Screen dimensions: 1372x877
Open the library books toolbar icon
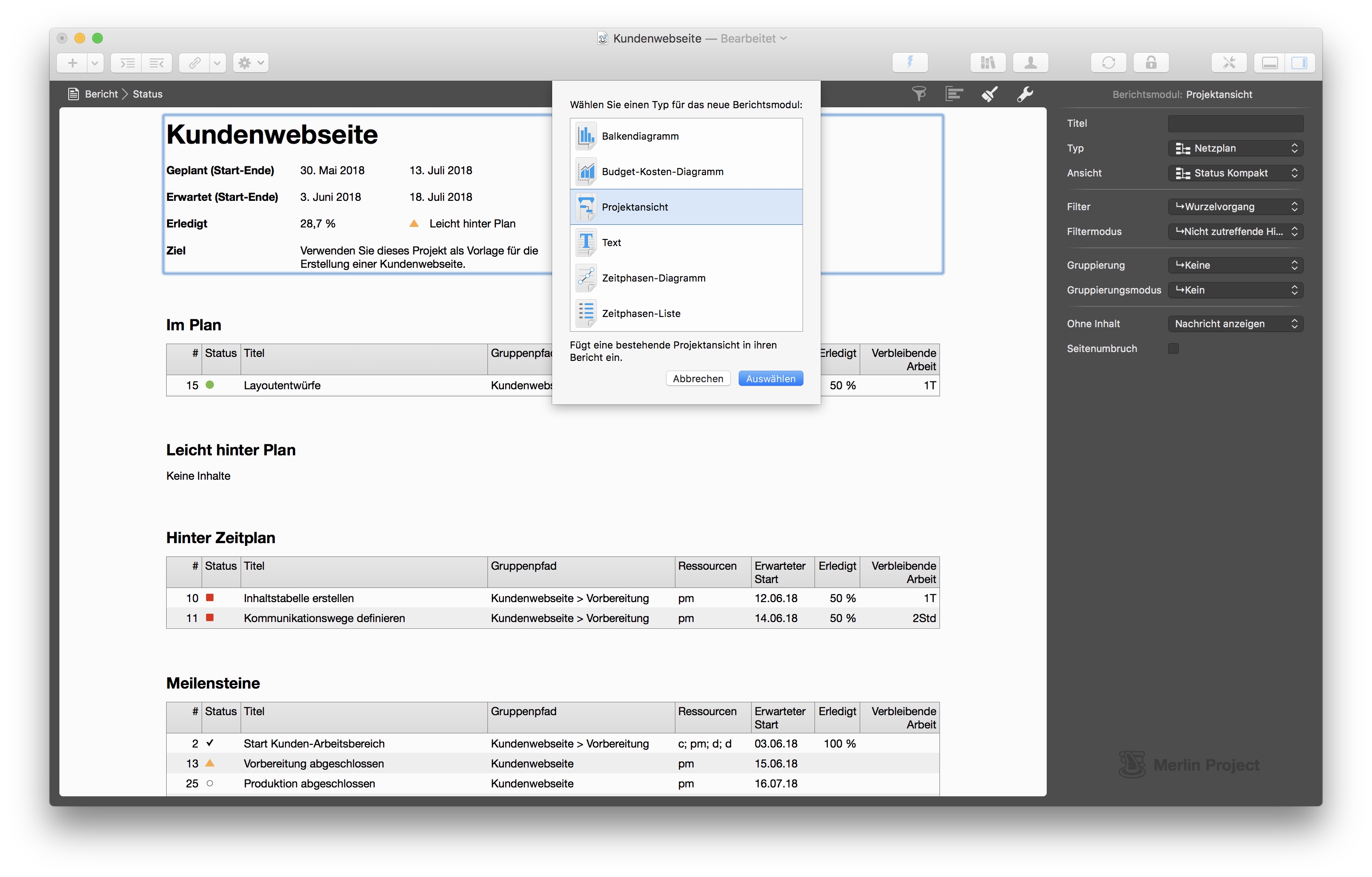[x=987, y=63]
